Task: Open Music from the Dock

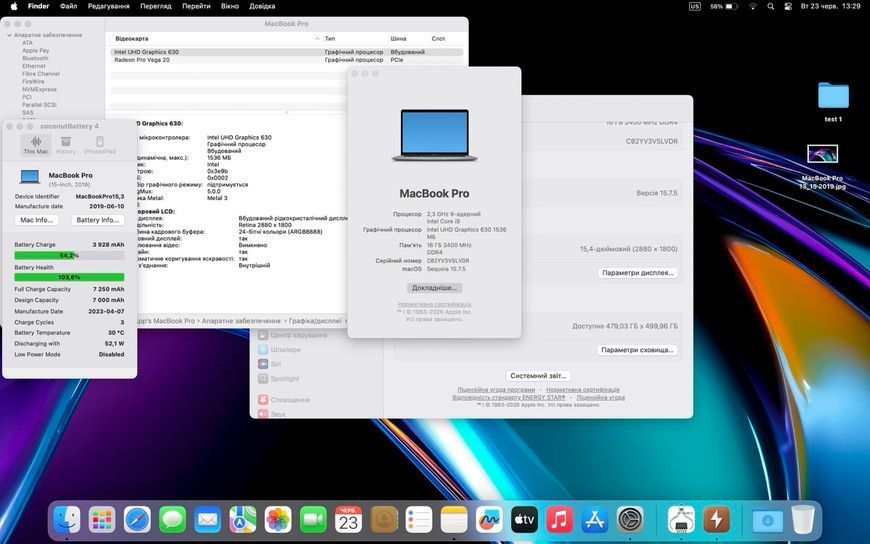Action: tap(559, 520)
